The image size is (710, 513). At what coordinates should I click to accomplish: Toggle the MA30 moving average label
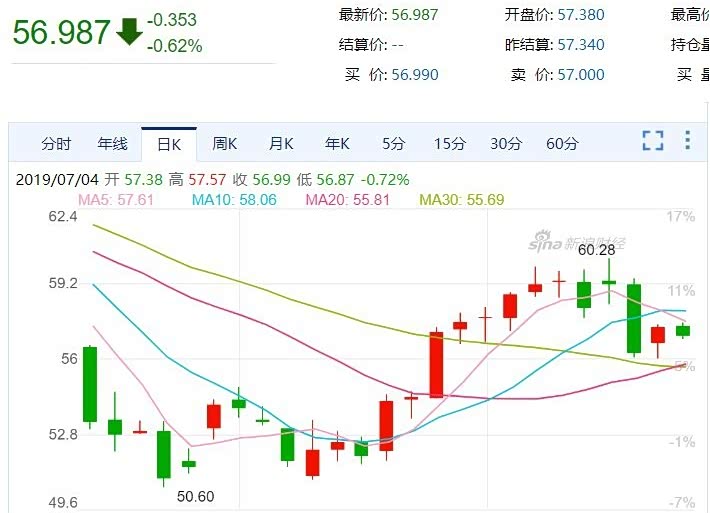pyautogui.click(x=461, y=200)
